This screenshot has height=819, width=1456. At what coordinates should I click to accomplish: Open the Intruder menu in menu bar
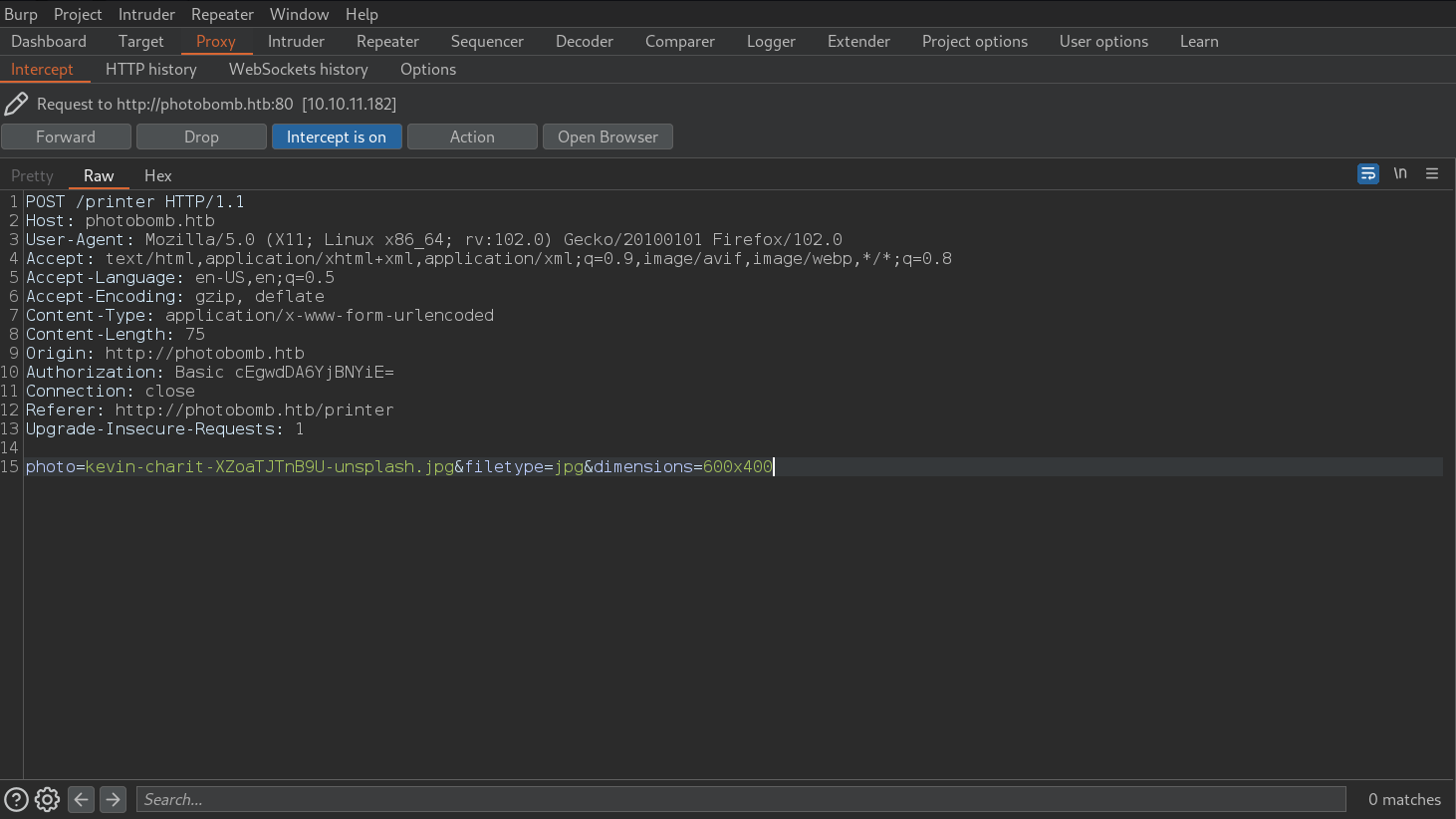146,14
